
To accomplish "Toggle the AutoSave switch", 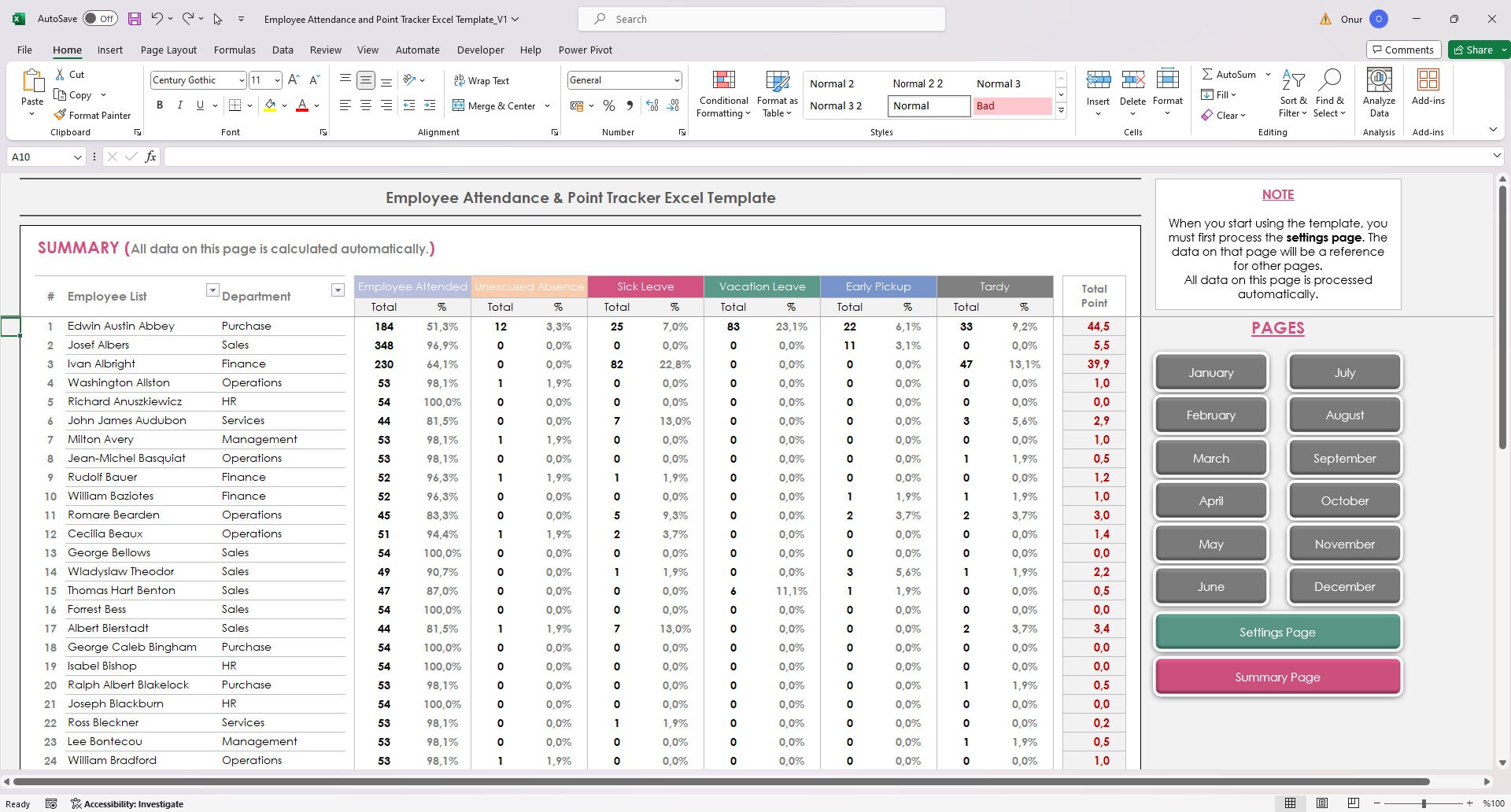I will (101, 17).
